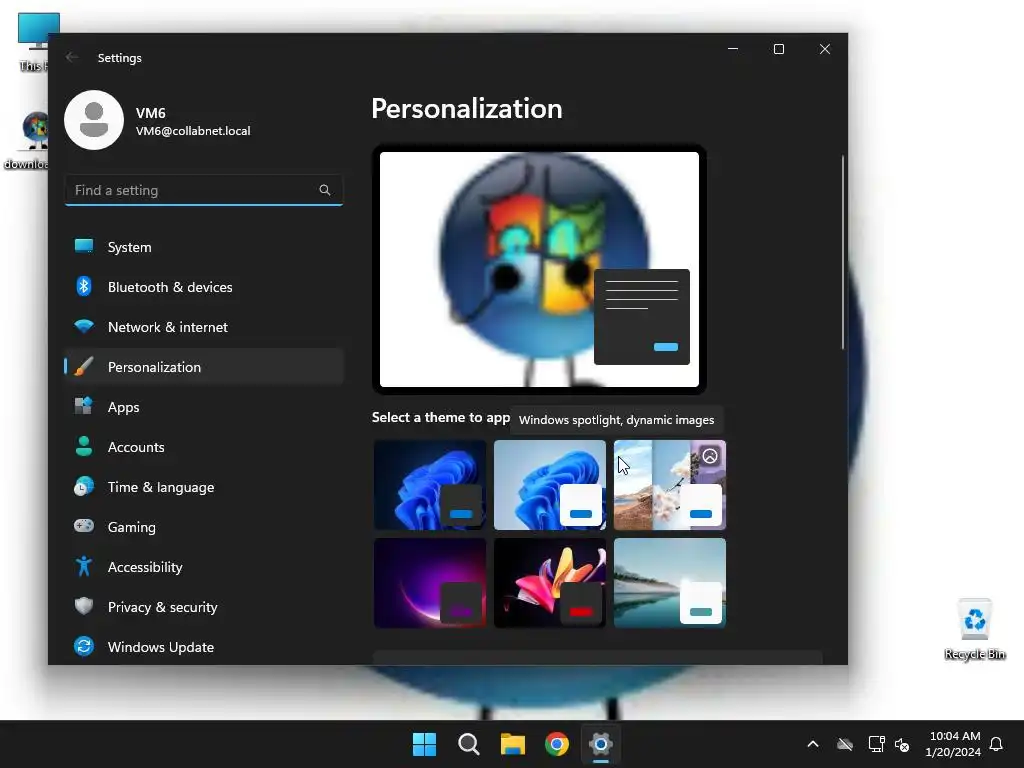Viewport: 1024px width, 768px height.
Task: Open taskbar Search
Action: click(468, 744)
